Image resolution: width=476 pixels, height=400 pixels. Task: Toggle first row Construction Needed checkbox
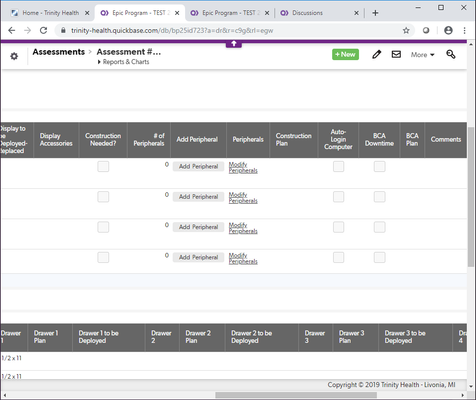[103, 166]
